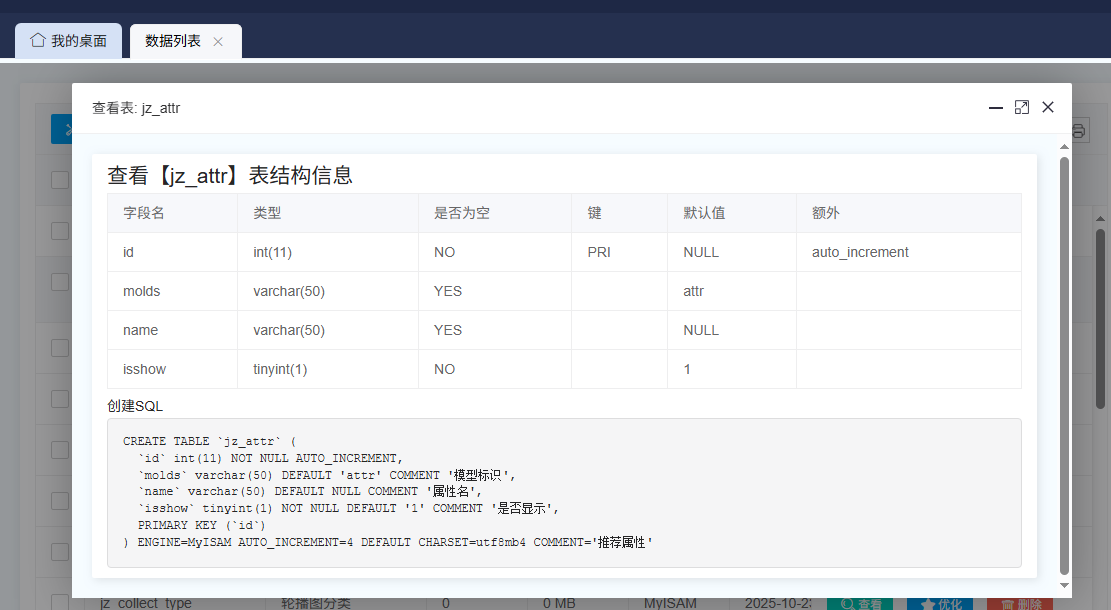Click the print icon behind the dialog
Viewport: 1111px width, 610px height.
pos(1078,130)
